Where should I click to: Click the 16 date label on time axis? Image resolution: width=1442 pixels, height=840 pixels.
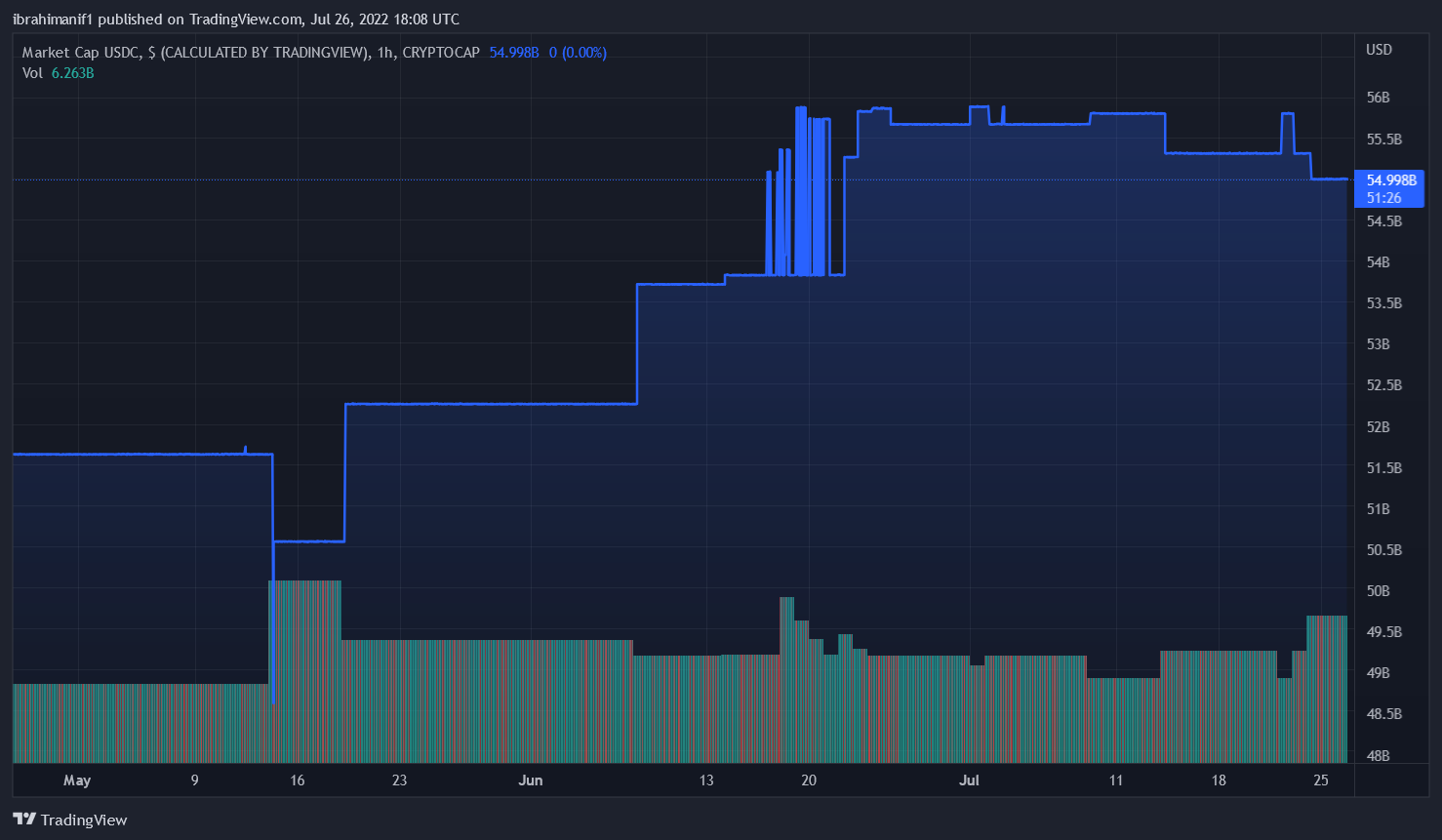[298, 780]
